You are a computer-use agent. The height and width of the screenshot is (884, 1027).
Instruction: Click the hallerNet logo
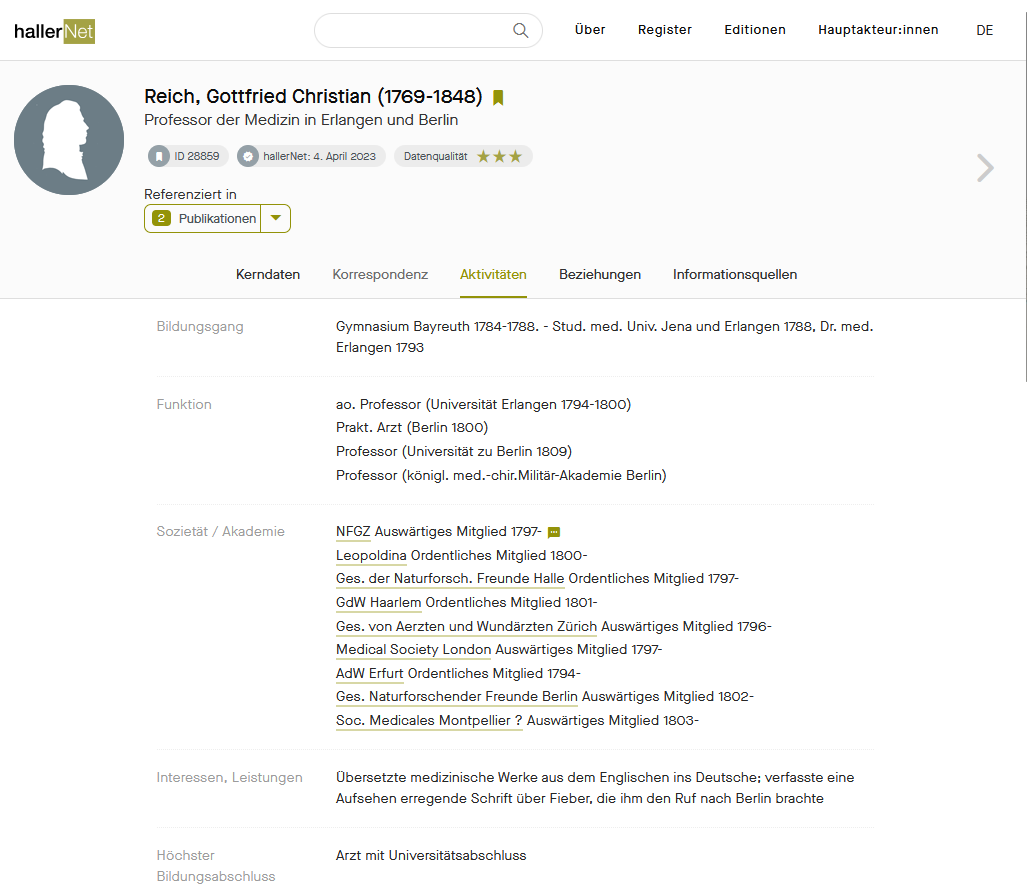point(55,31)
